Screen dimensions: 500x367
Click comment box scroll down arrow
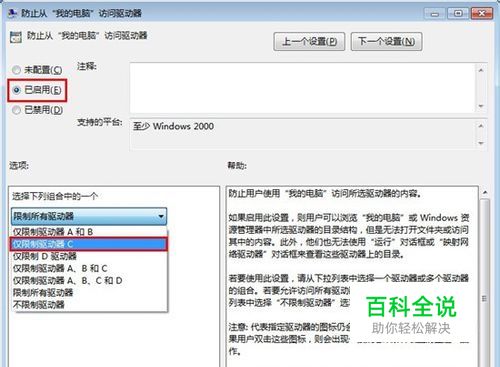(481, 106)
